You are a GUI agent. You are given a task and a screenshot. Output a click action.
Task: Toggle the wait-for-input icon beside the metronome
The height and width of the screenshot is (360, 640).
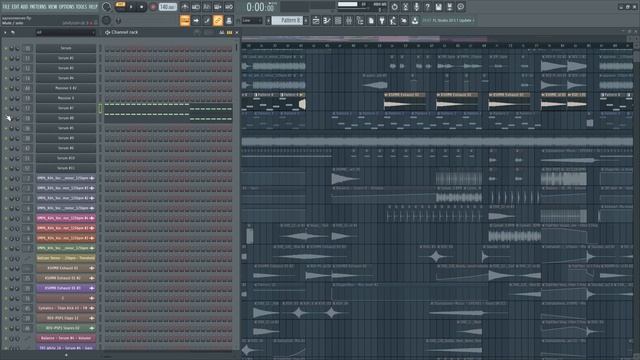click(196, 7)
